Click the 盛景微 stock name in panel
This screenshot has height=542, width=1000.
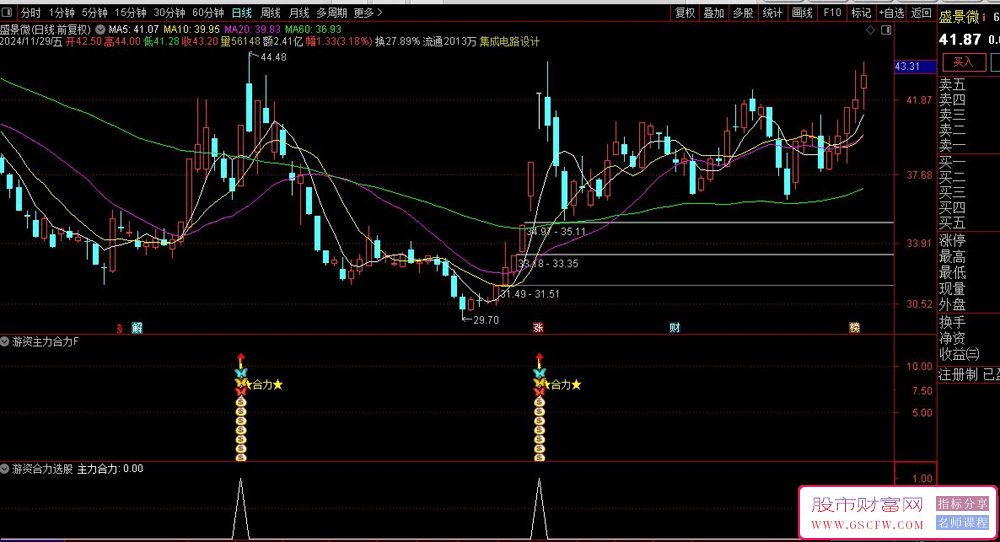(959, 17)
